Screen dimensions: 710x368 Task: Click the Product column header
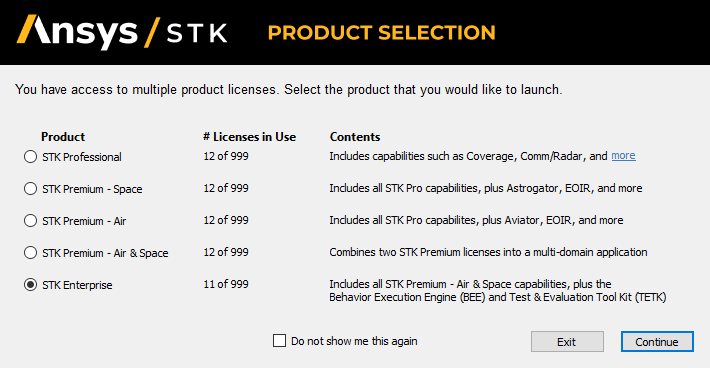click(x=63, y=137)
